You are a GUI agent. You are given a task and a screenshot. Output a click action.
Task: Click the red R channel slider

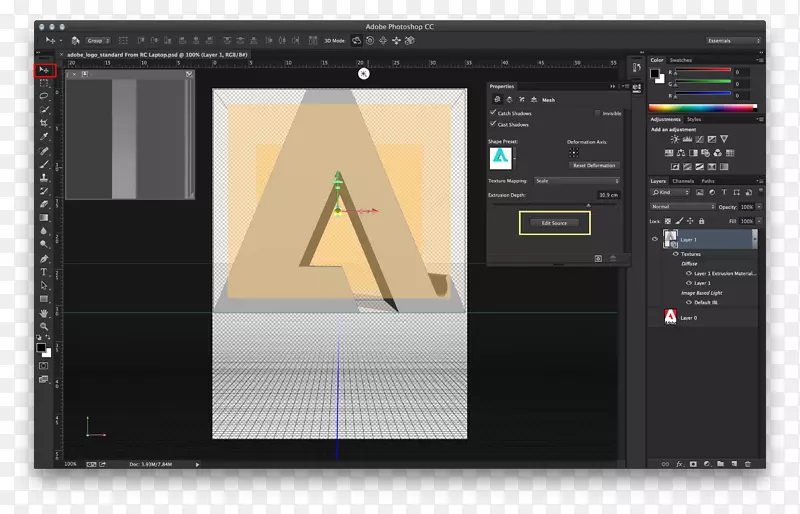(x=703, y=70)
